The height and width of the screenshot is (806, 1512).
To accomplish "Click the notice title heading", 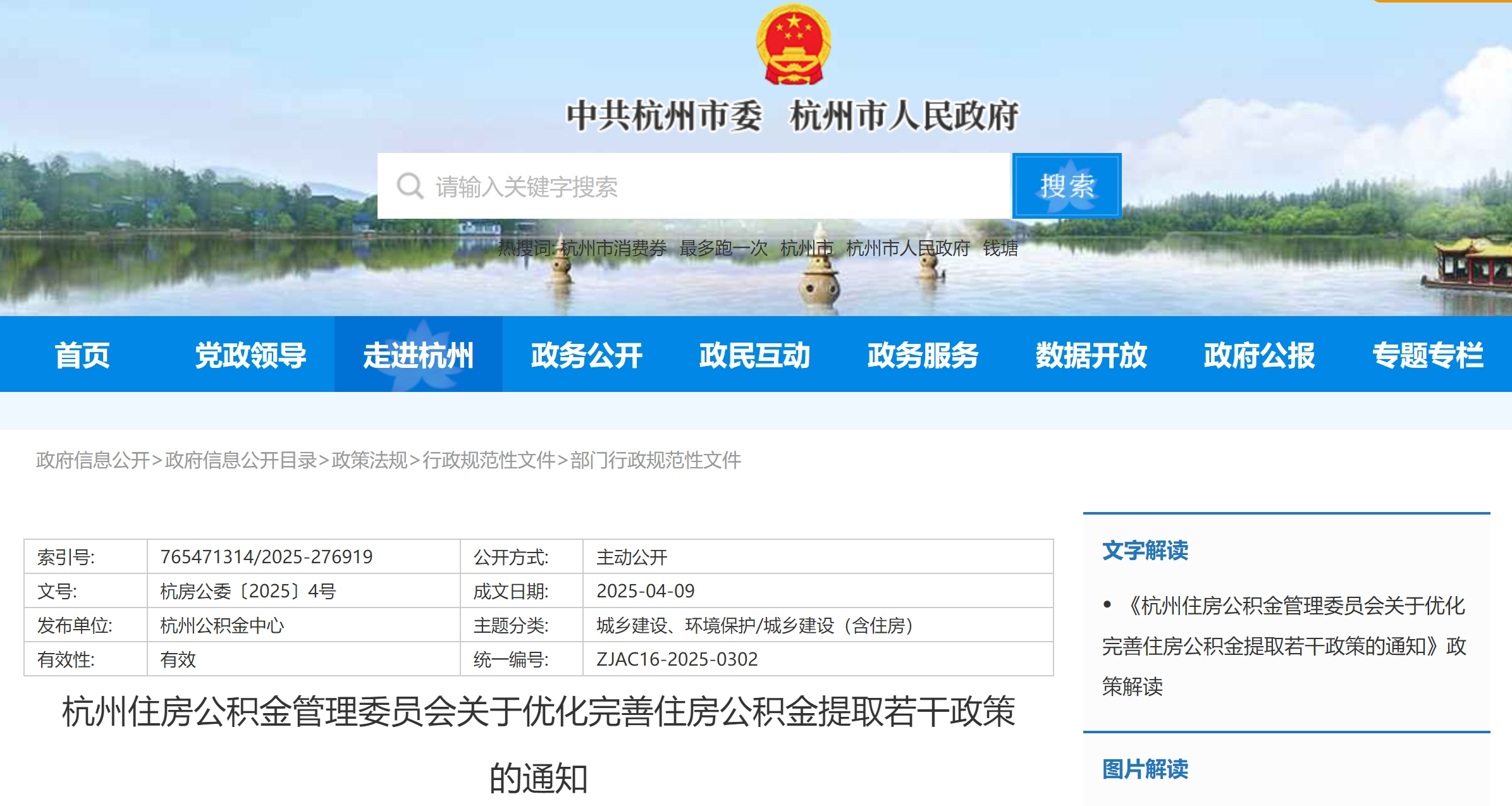I will click(x=539, y=744).
